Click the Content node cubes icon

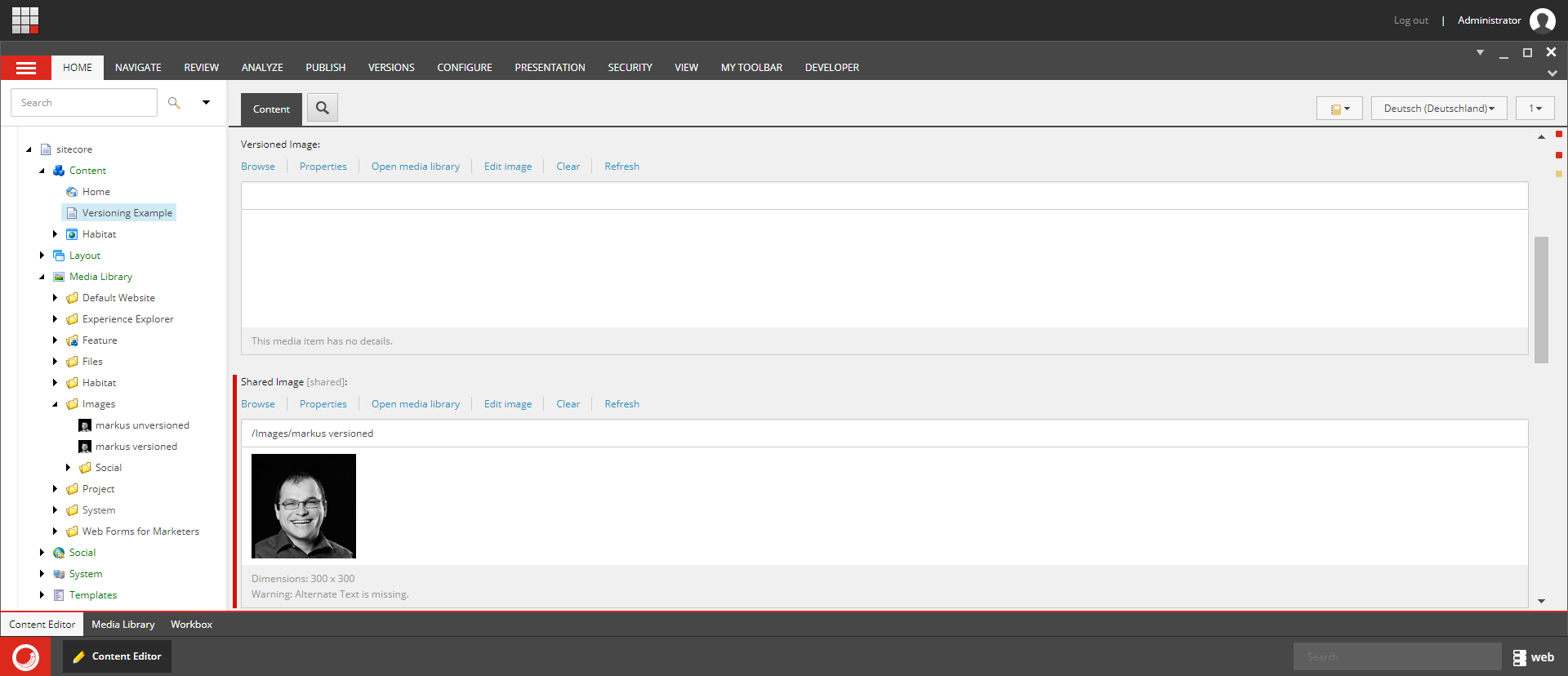click(59, 171)
